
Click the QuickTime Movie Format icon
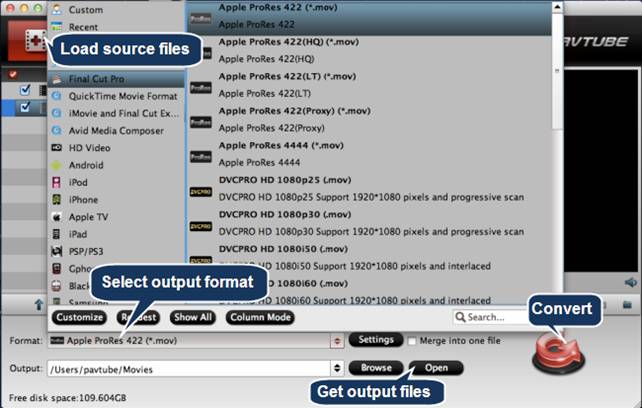57,96
